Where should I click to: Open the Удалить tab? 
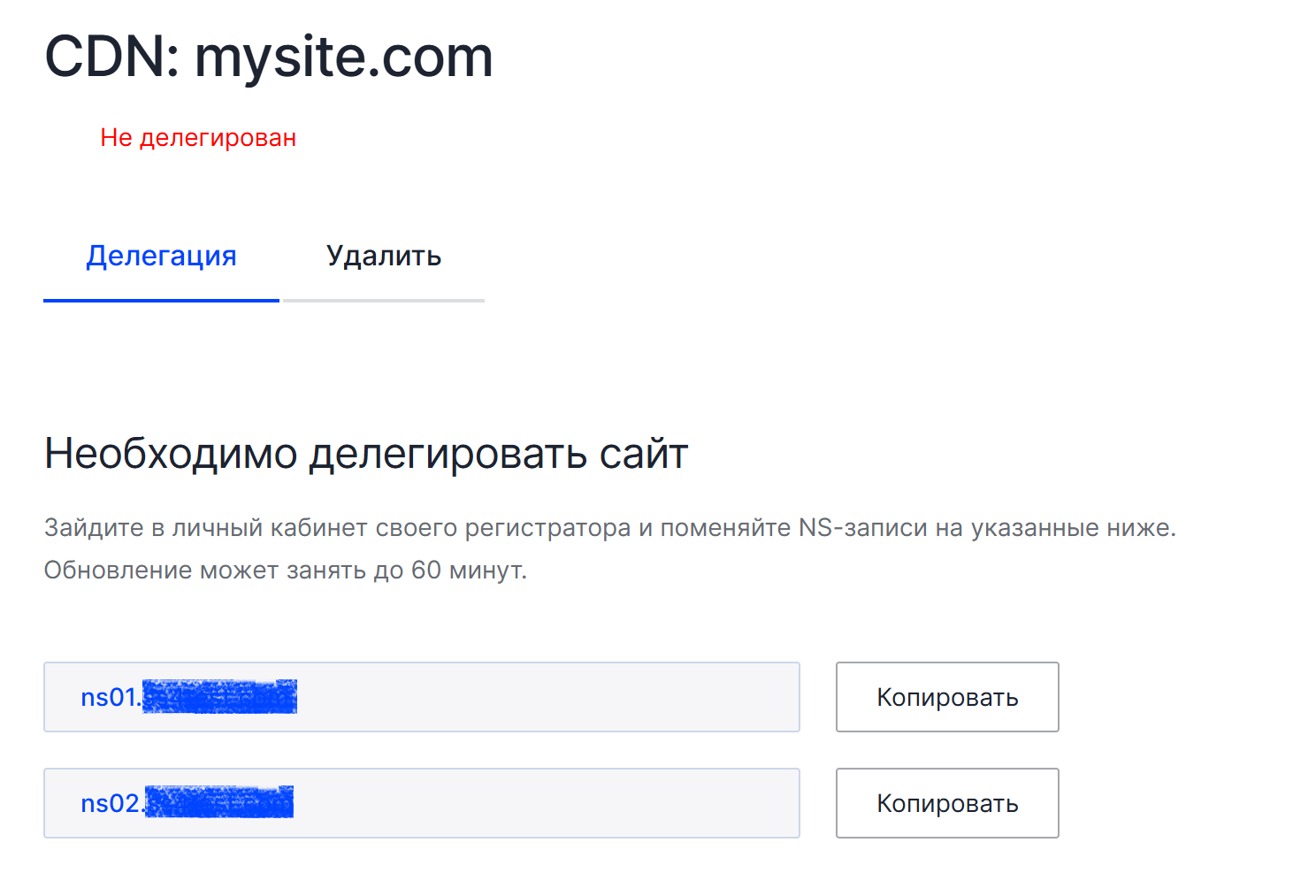pyautogui.click(x=383, y=256)
